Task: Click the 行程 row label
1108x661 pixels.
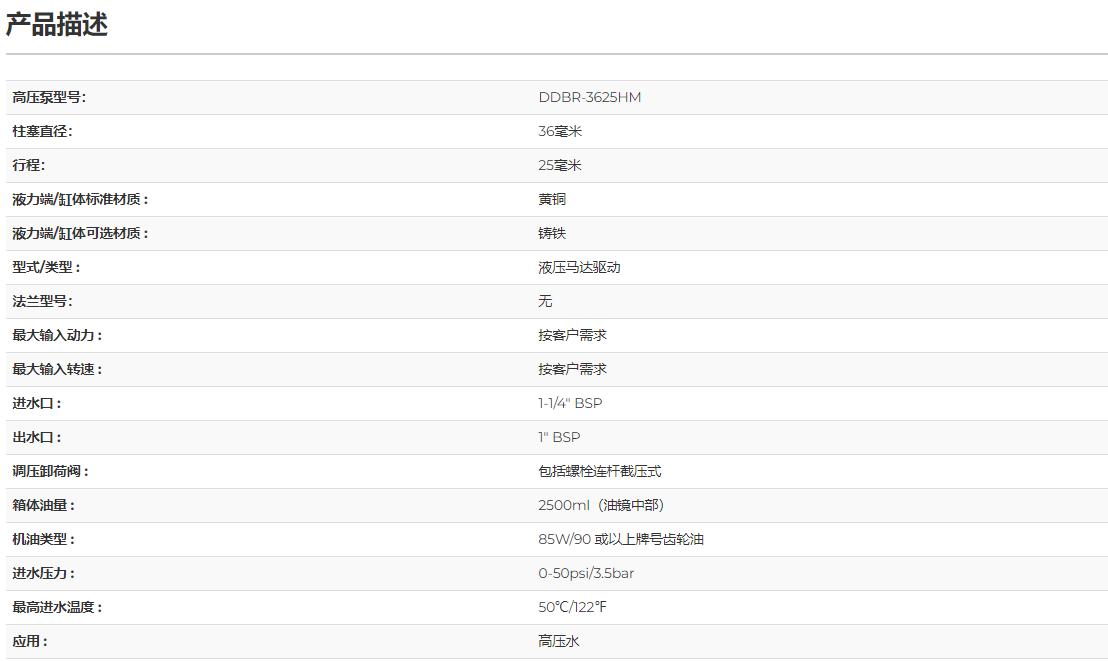Action: (x=28, y=165)
